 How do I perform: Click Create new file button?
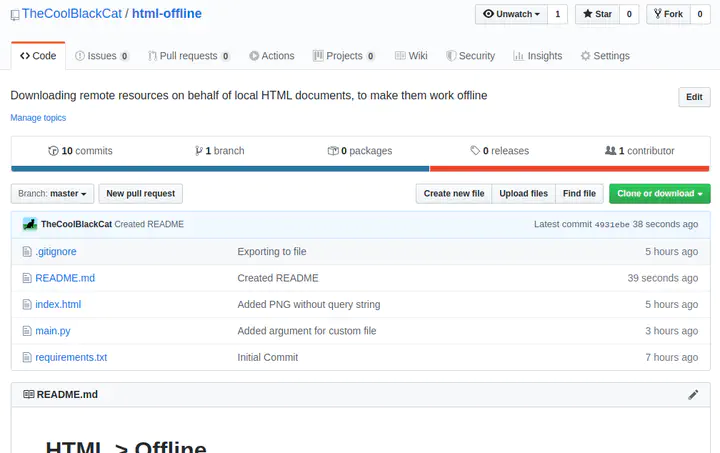pos(454,194)
